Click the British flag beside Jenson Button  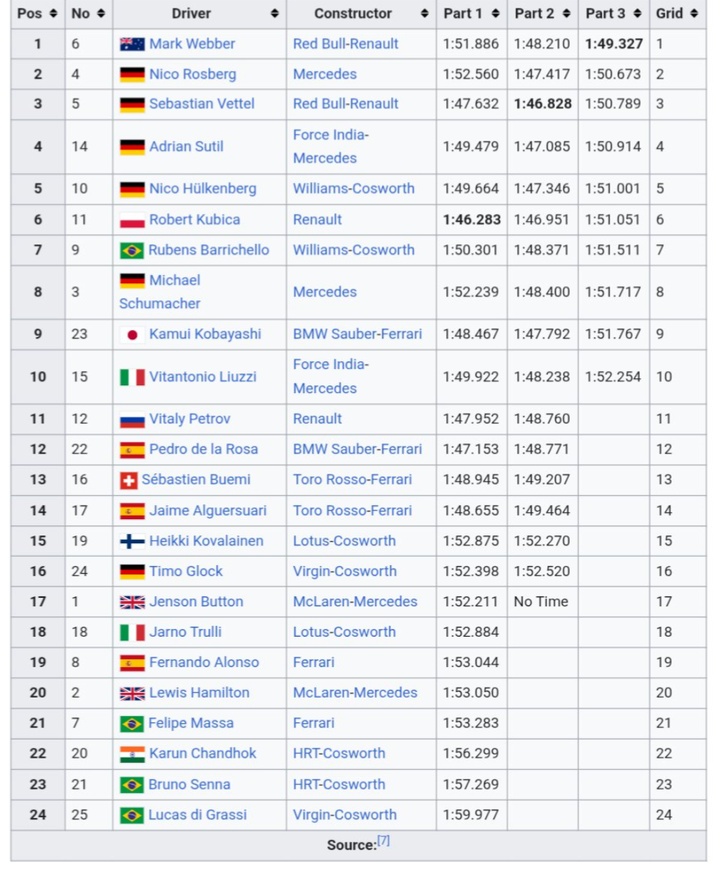pos(132,602)
